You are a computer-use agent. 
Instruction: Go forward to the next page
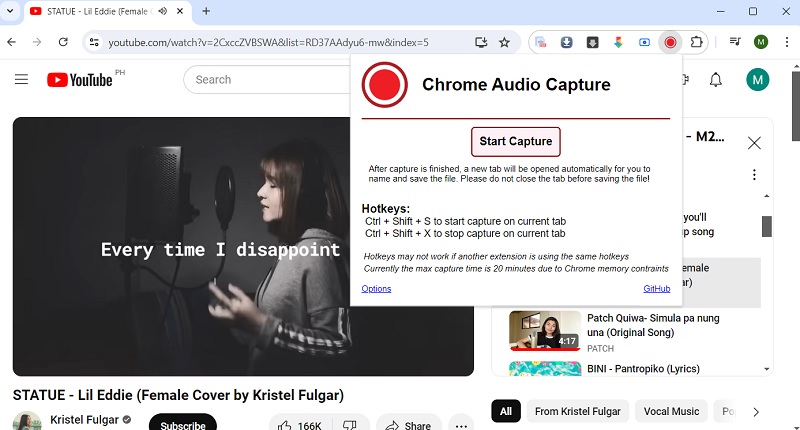pos(37,42)
